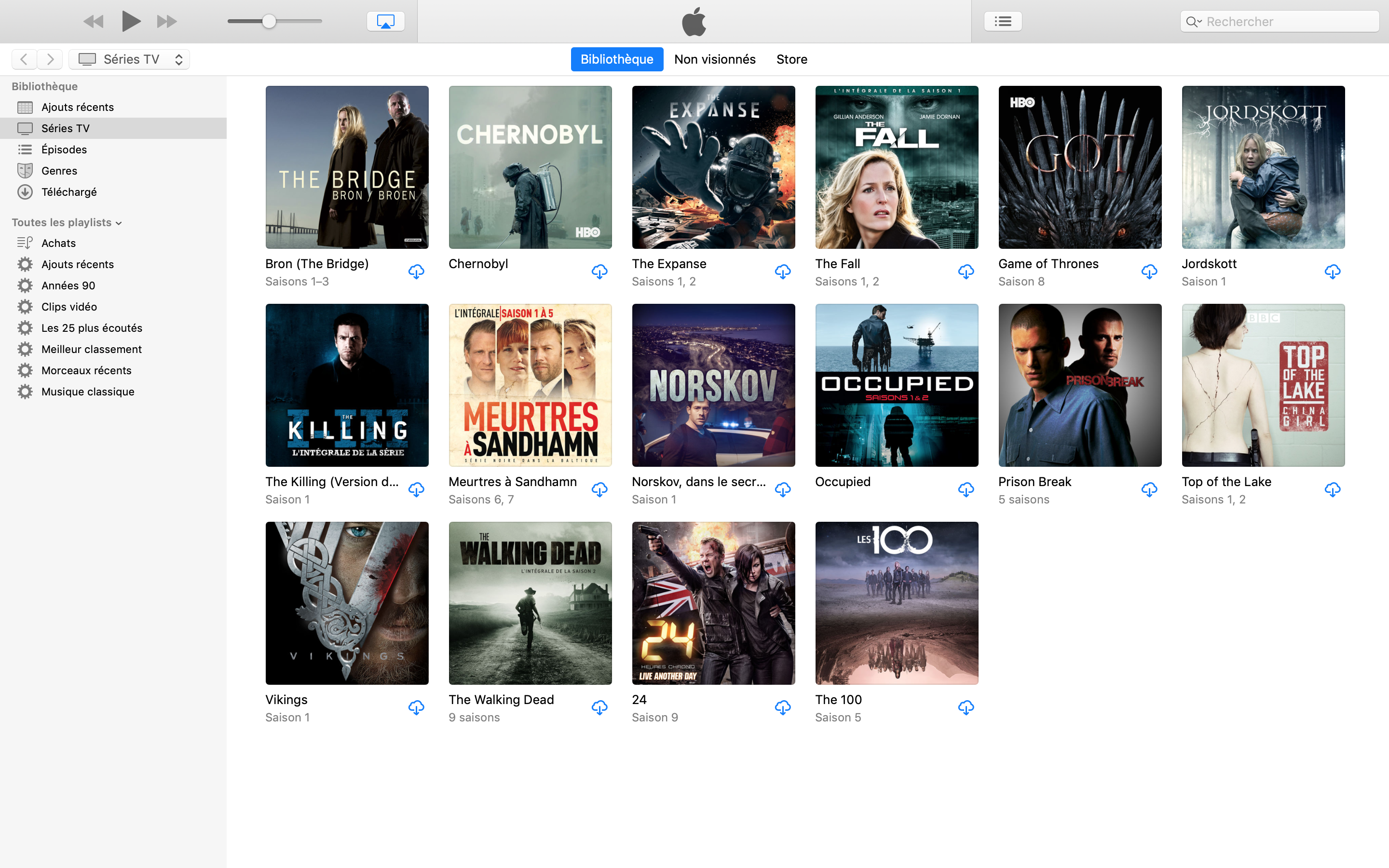Download Game of Thrones via cloud icon
The image size is (1389, 868).
[1148, 271]
